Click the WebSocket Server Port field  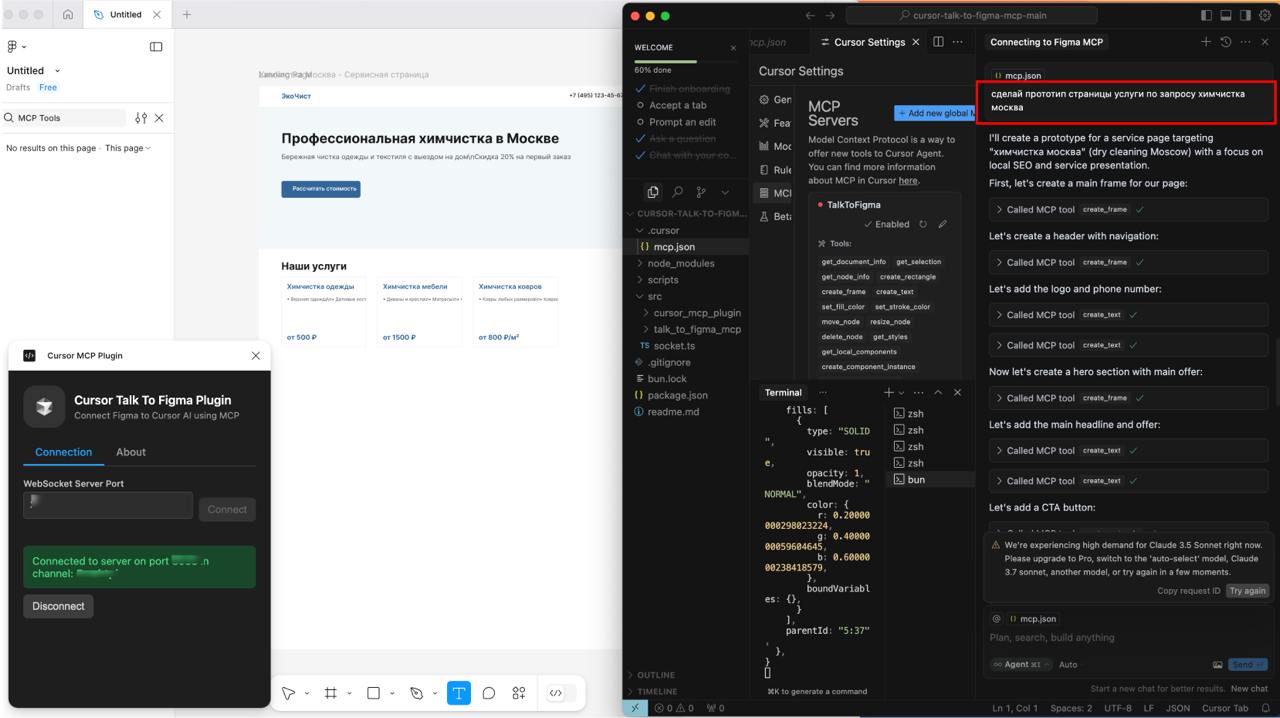tap(108, 505)
